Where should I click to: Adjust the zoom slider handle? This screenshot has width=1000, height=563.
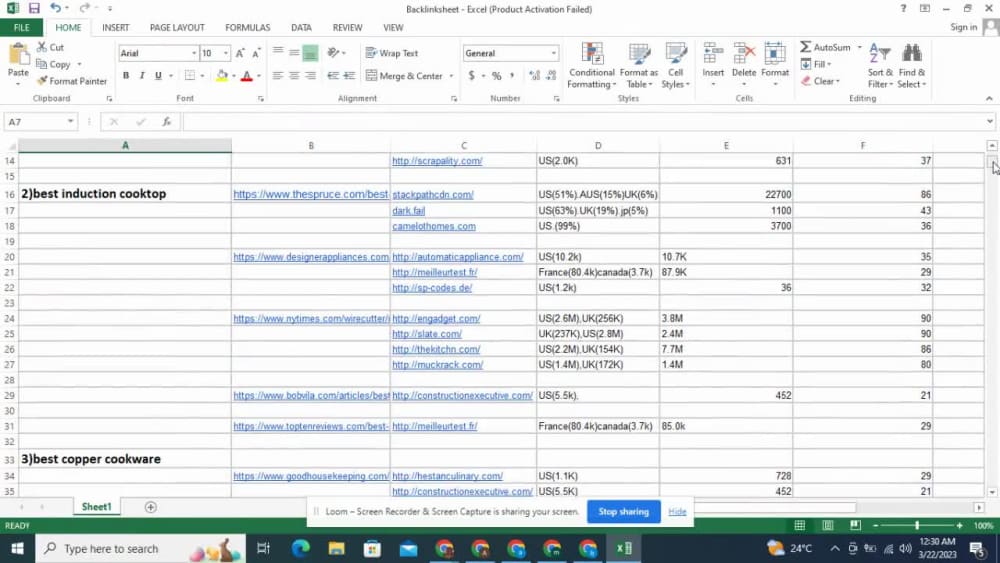click(917, 525)
